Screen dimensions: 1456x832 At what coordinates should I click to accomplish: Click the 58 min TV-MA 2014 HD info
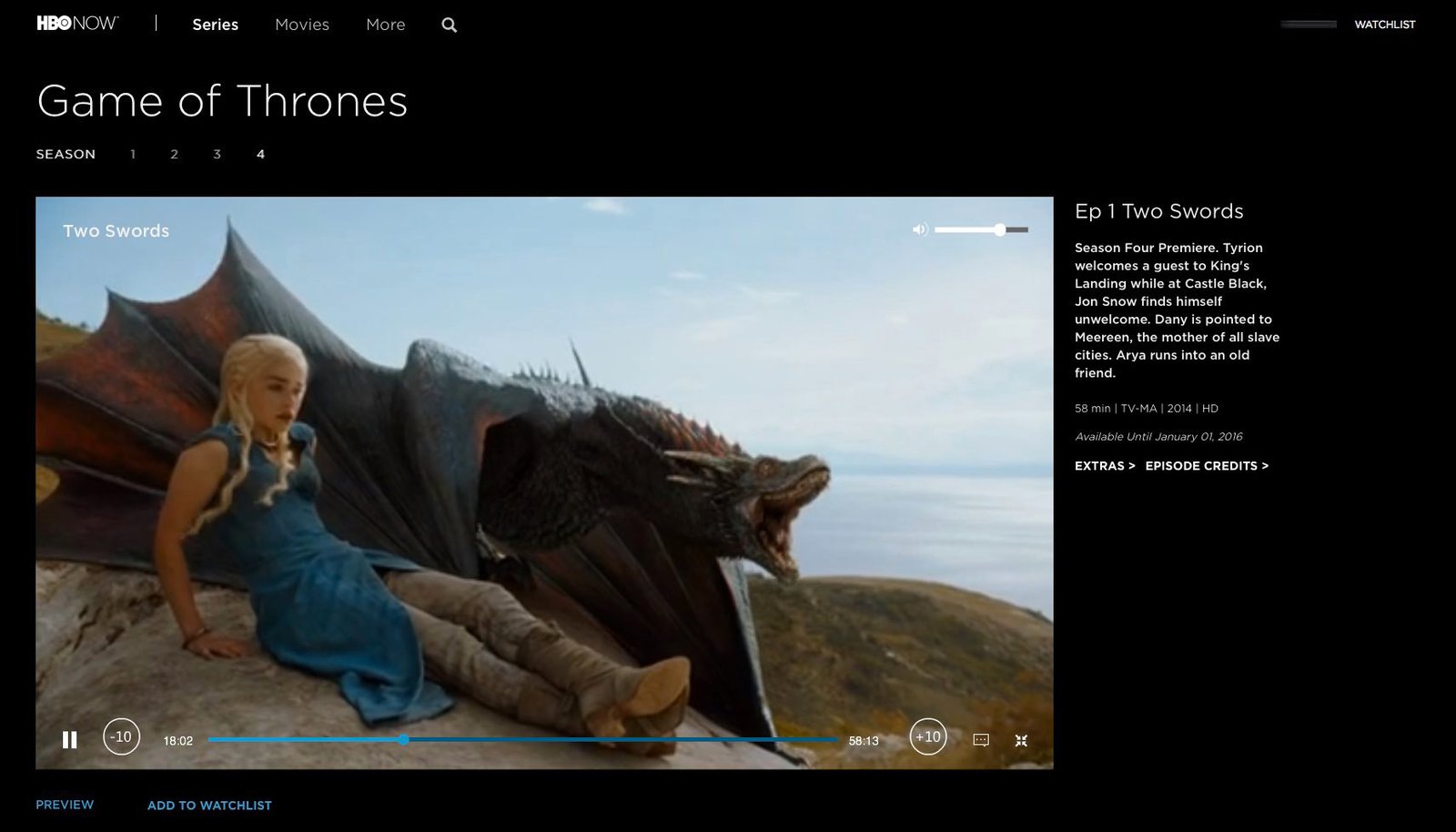(1147, 409)
